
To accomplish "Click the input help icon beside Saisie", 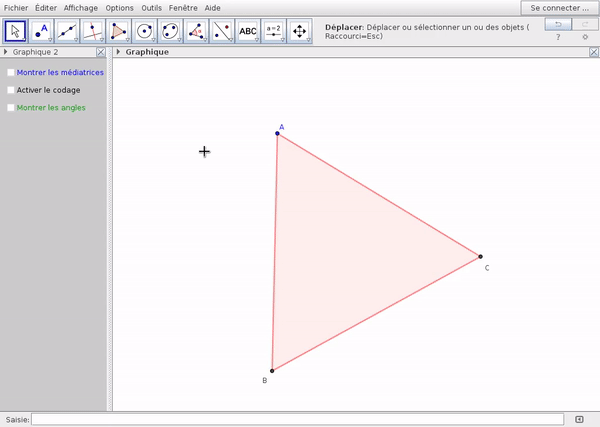I will [x=579, y=419].
